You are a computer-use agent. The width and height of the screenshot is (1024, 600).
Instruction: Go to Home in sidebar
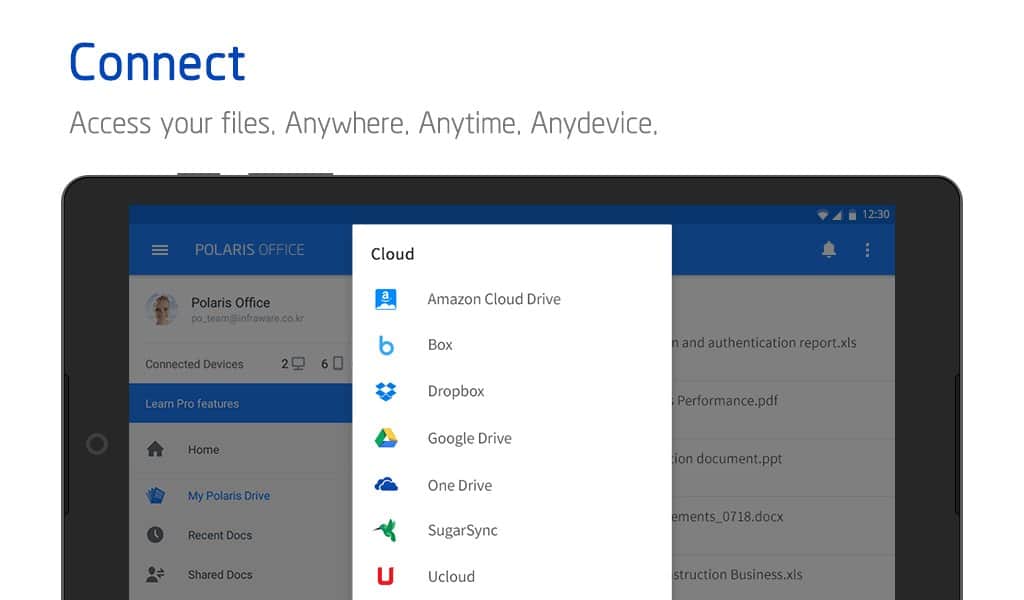(203, 450)
